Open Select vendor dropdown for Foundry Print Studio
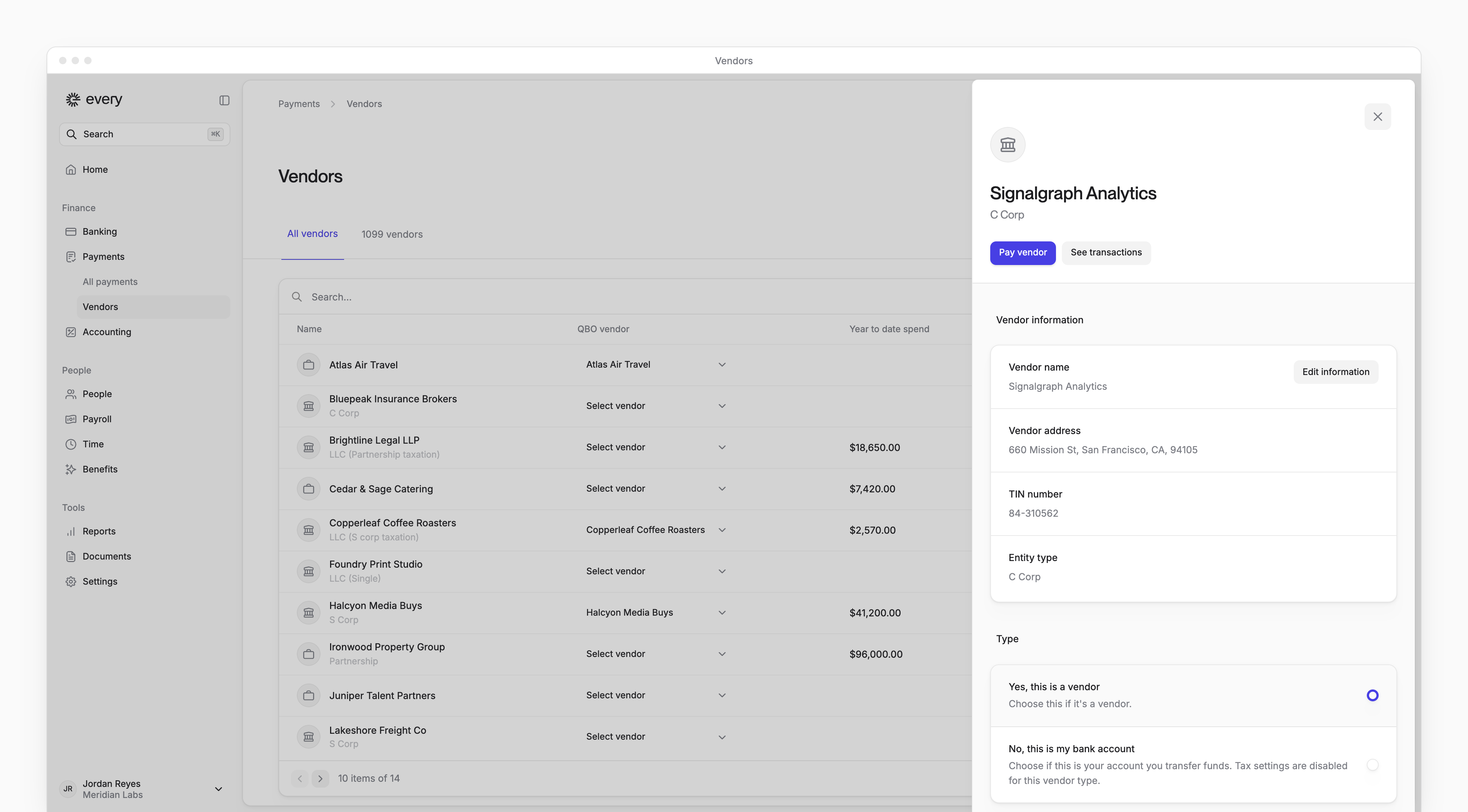This screenshot has width=1468, height=812. 655,571
